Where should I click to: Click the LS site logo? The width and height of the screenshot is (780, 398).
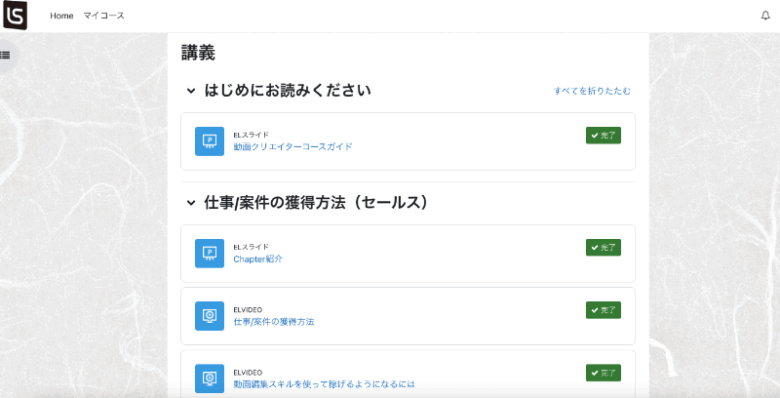point(15,15)
